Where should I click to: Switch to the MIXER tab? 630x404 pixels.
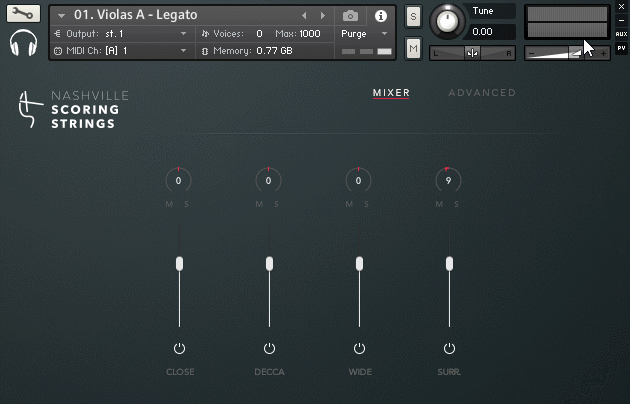coord(391,93)
